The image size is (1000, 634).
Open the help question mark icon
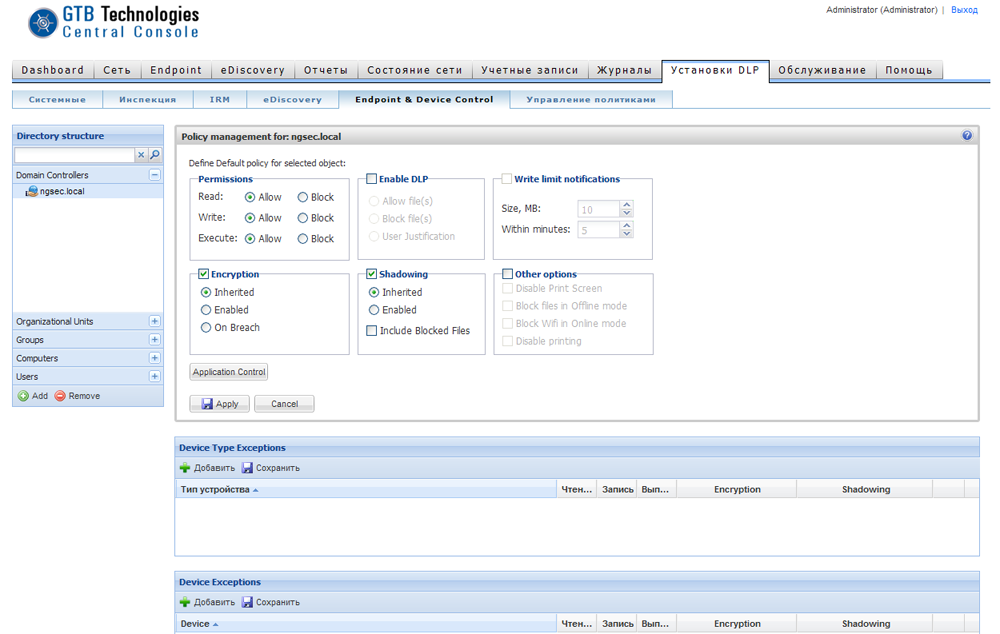tap(967, 135)
